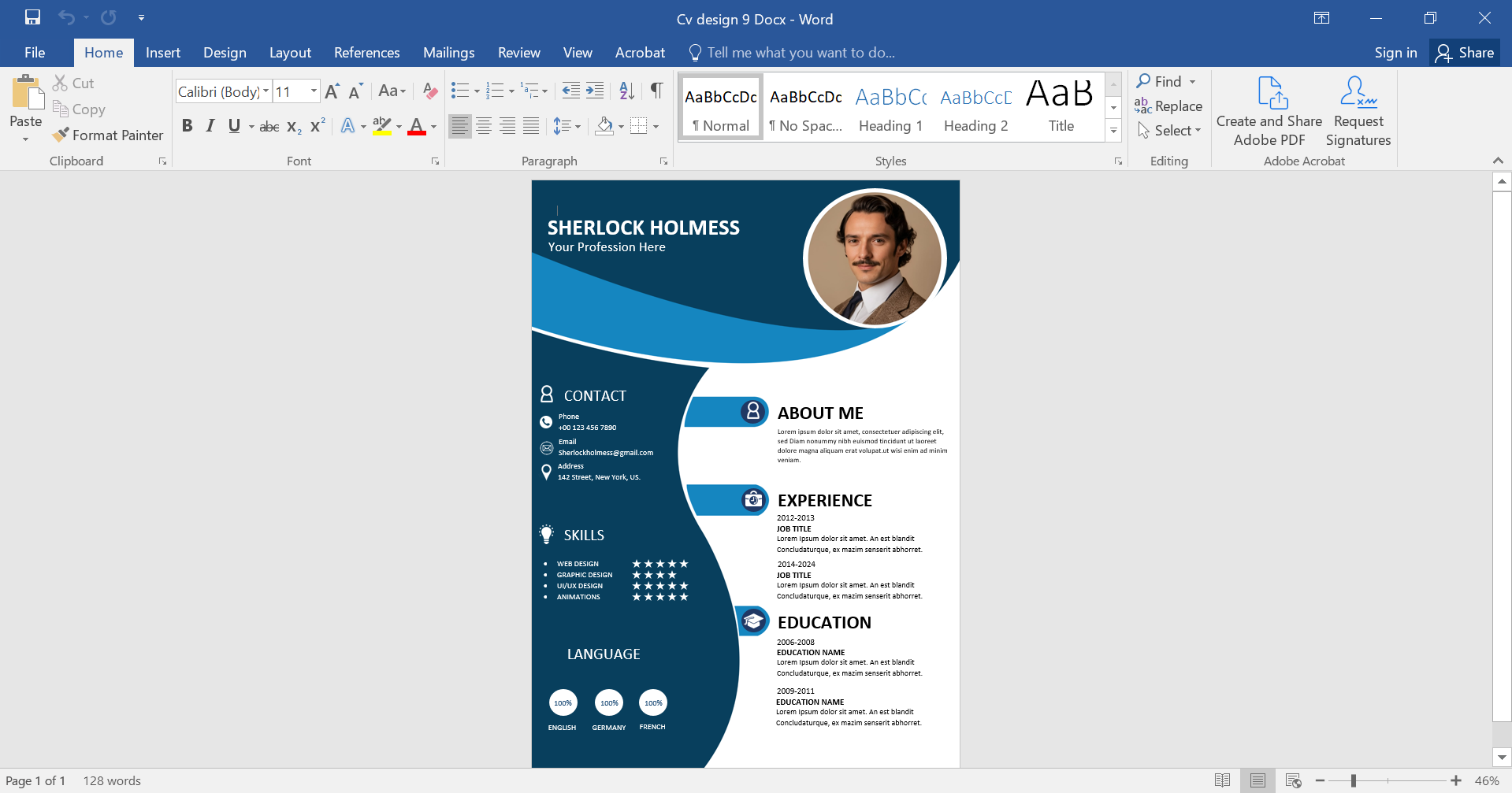Open the Sort icon in Paragraph group

pyautogui.click(x=626, y=91)
